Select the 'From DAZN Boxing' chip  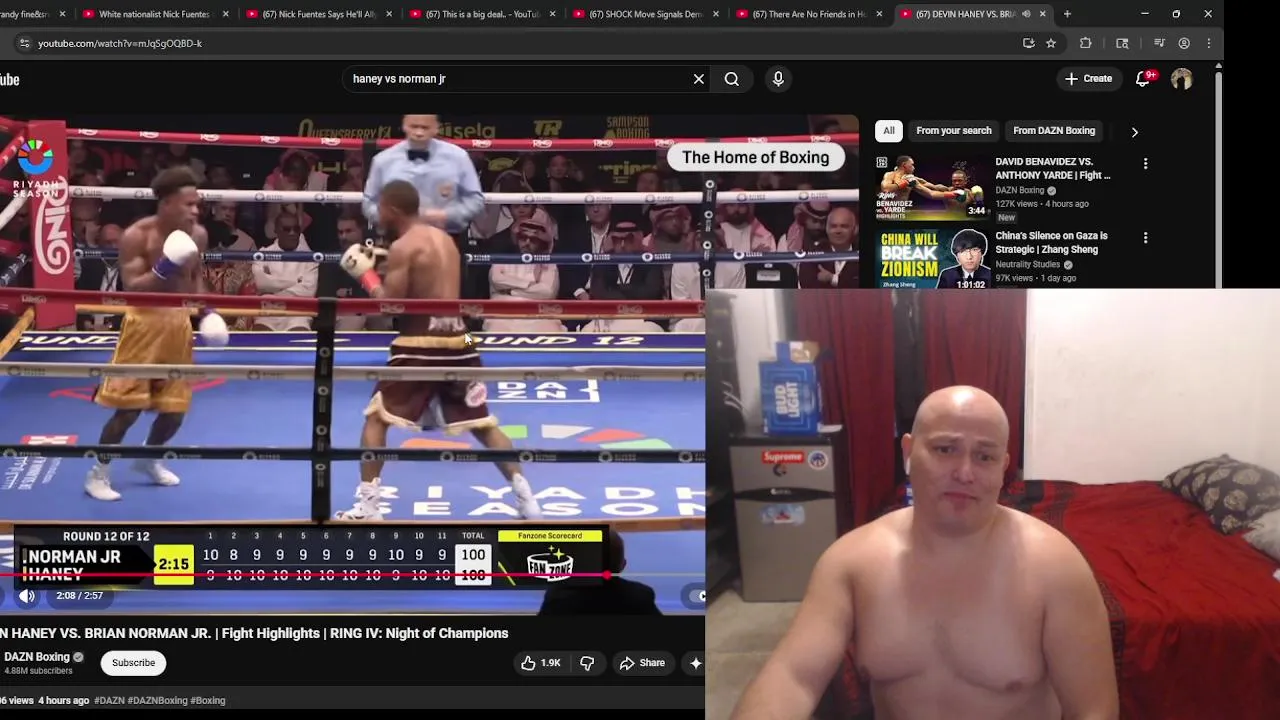click(1054, 131)
